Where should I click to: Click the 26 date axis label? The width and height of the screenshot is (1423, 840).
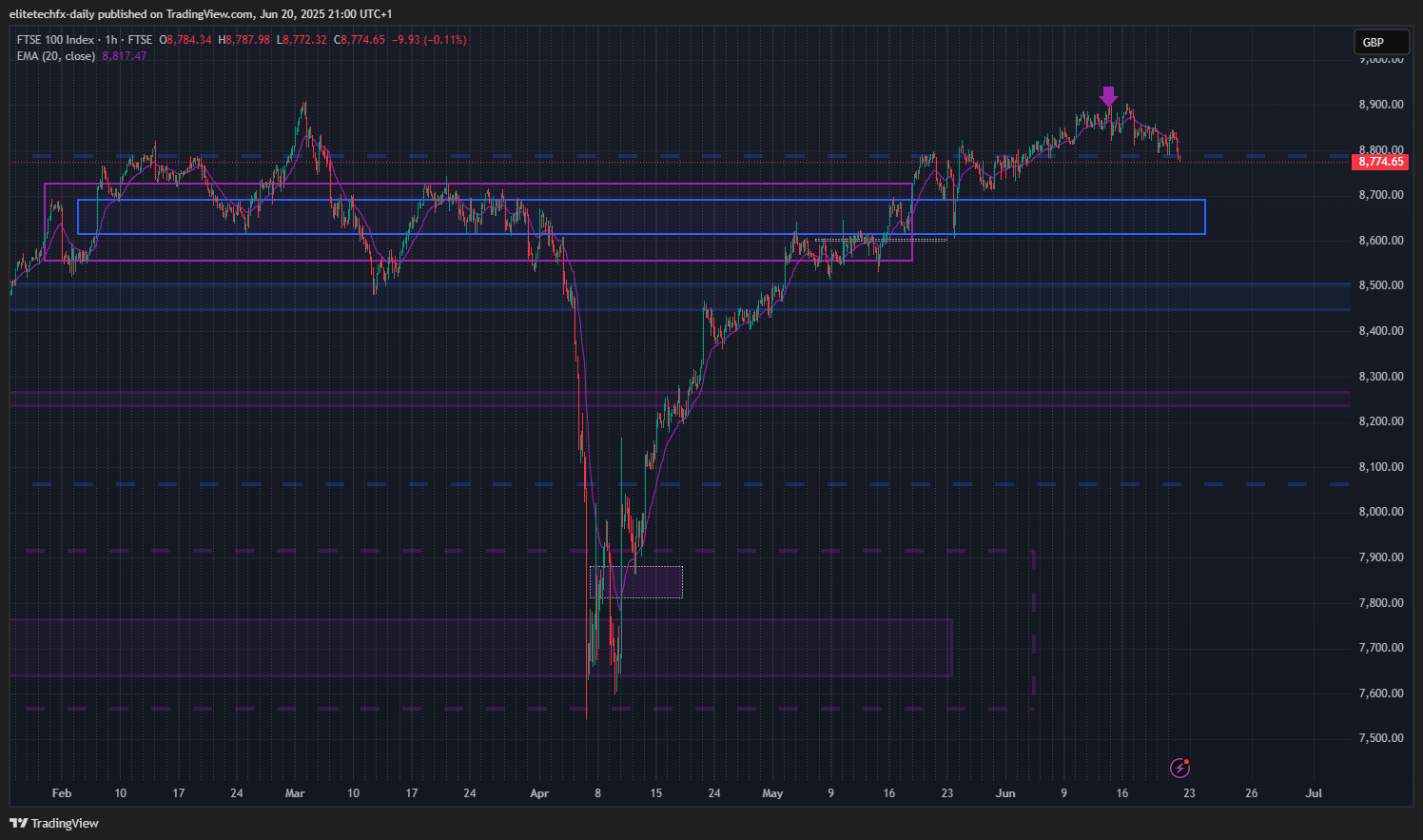1252,793
